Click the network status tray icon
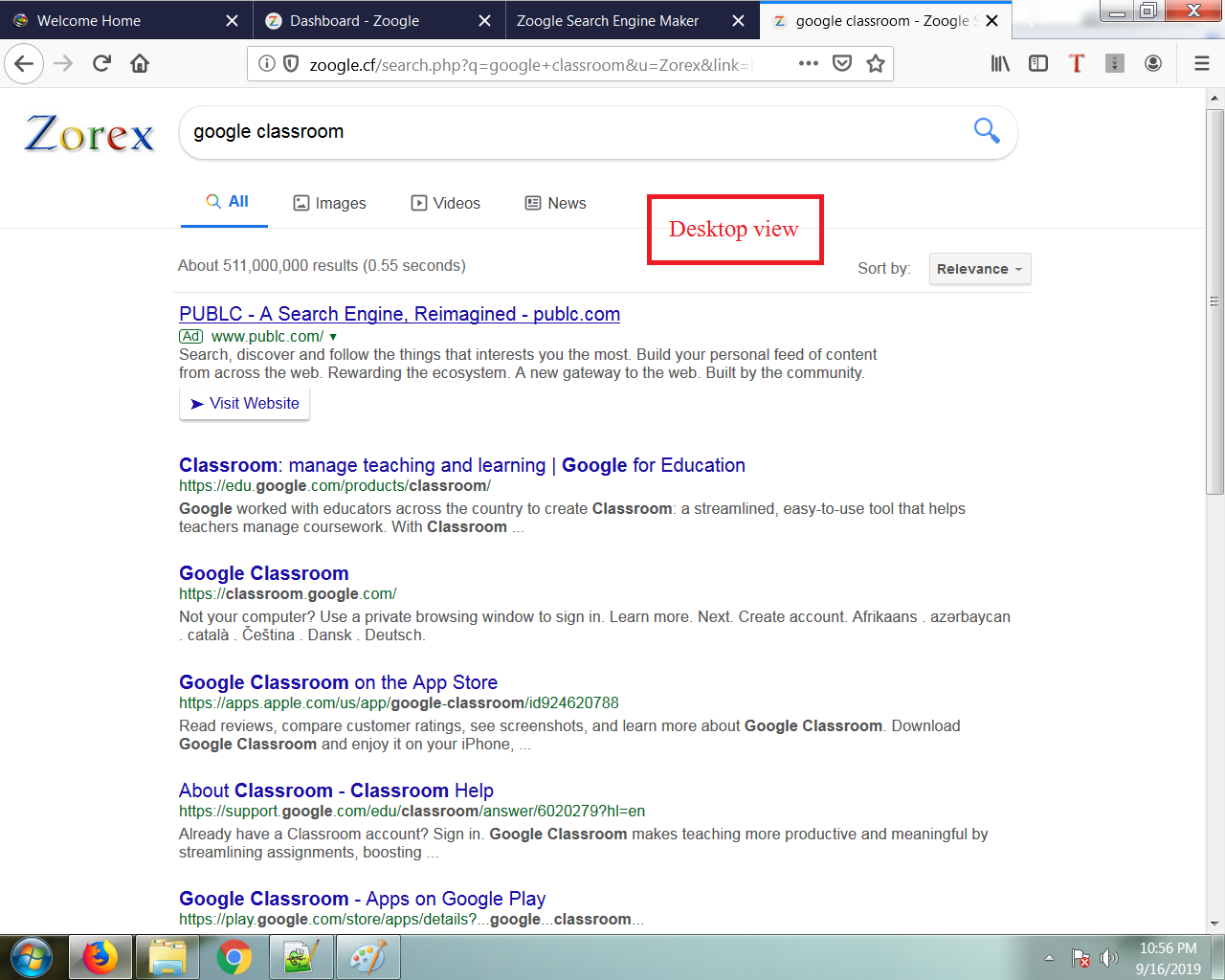The image size is (1225, 980). [1080, 958]
